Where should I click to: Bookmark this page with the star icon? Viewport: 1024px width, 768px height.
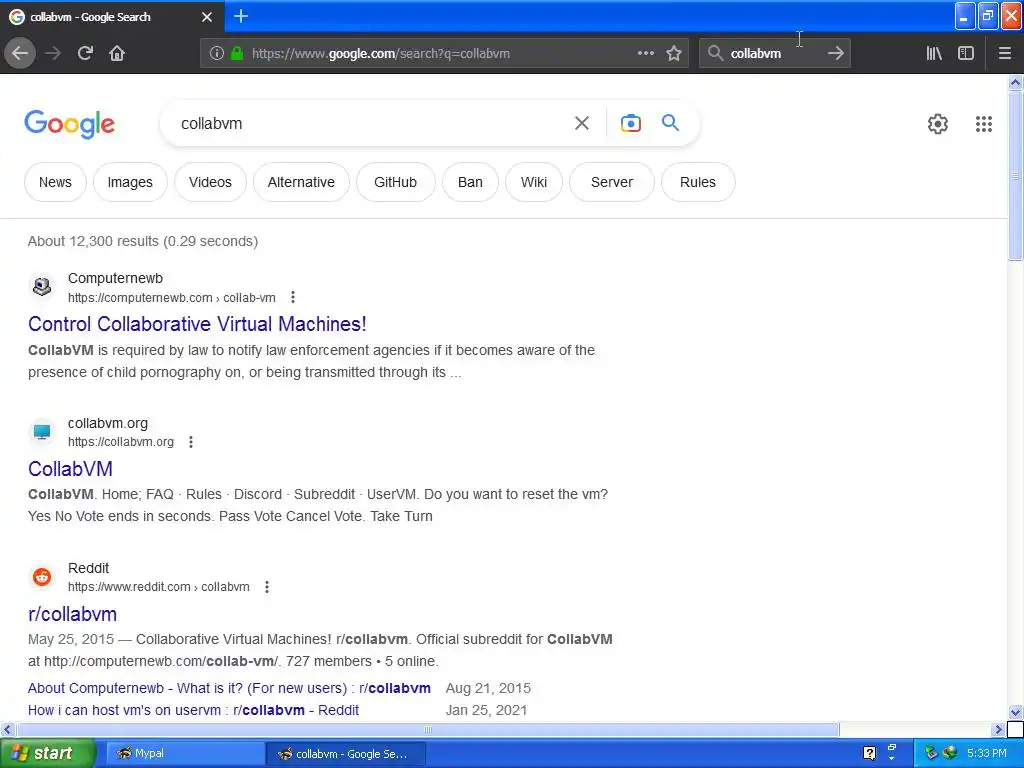tap(674, 53)
